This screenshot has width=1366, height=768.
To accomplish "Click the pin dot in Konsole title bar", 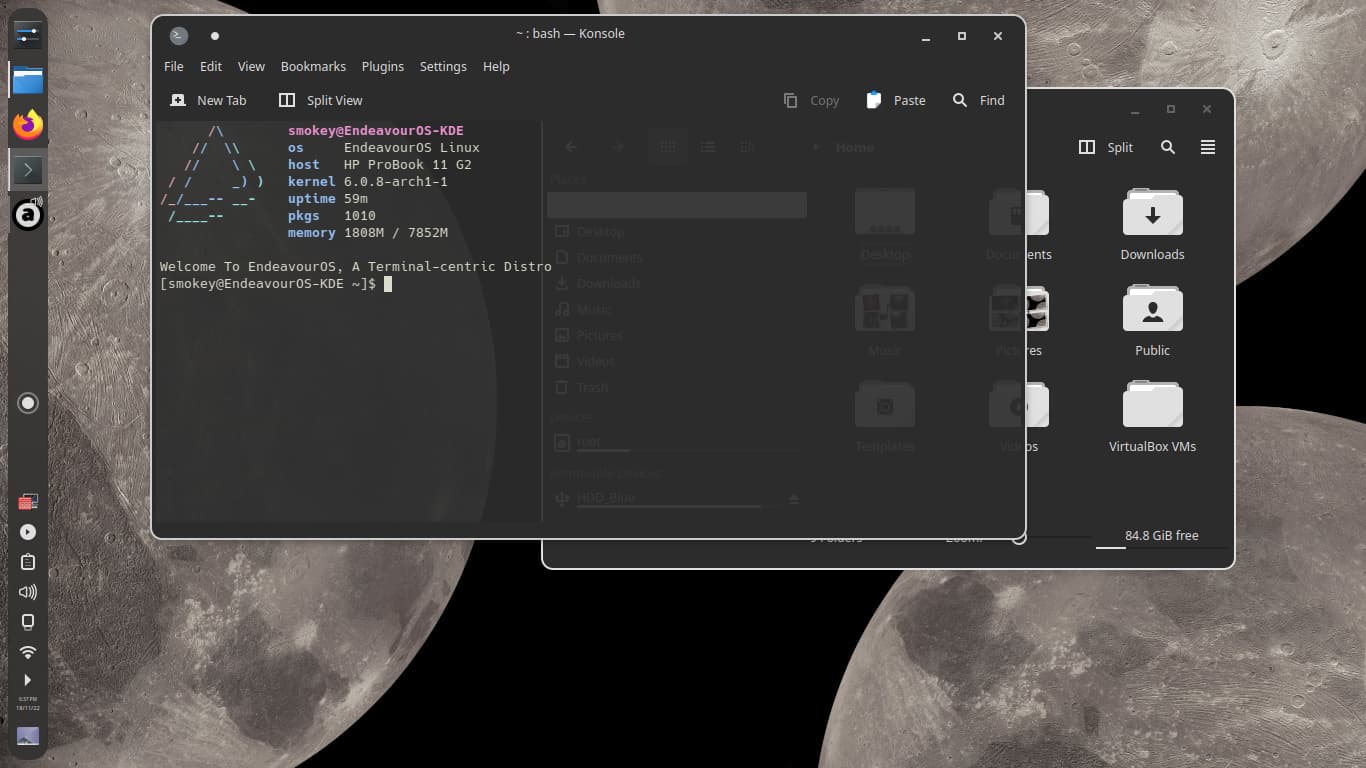I will pos(214,35).
